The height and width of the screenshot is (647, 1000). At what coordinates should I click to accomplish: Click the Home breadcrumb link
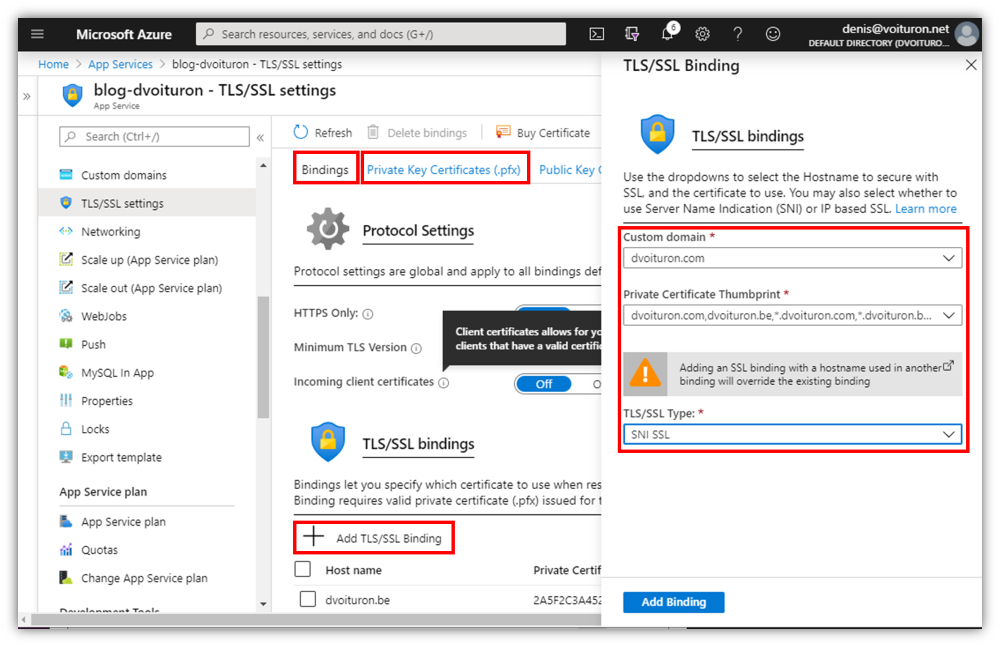[53, 64]
